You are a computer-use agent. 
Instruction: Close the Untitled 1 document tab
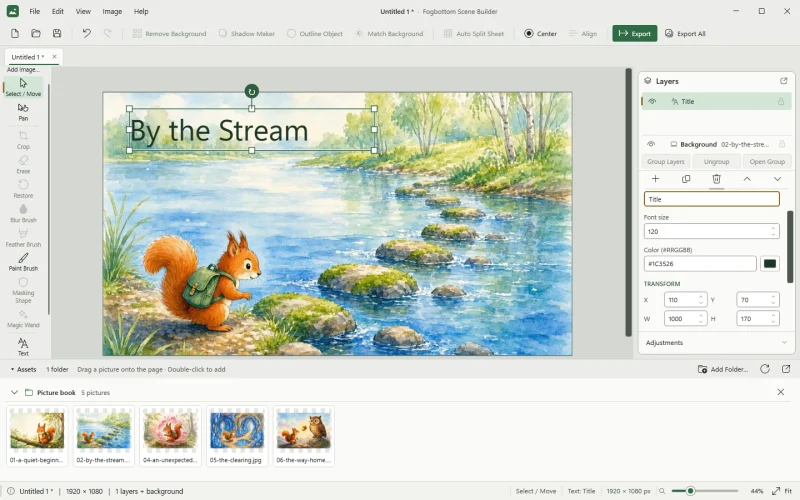pos(55,57)
